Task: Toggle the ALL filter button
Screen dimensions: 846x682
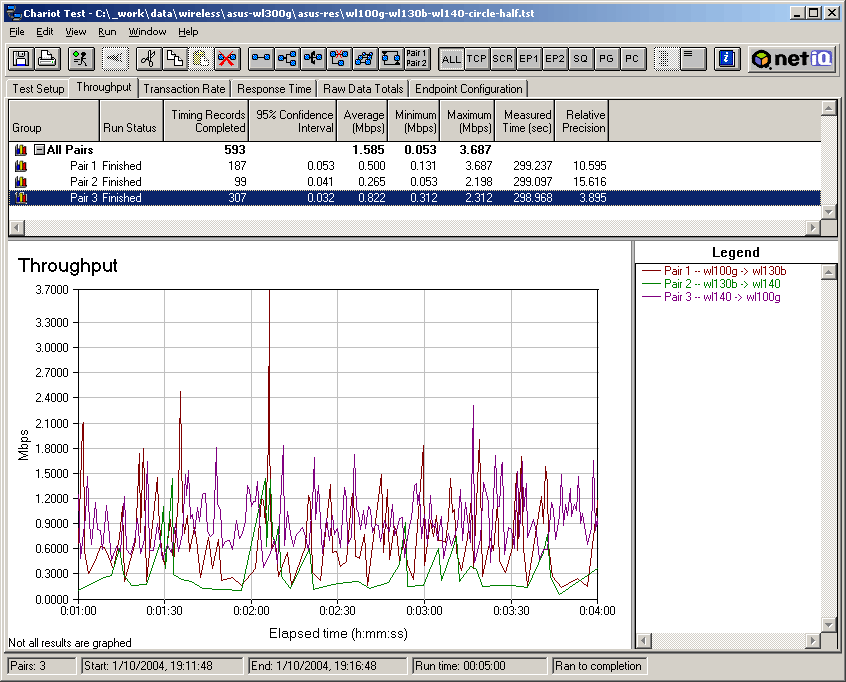Action: point(451,59)
